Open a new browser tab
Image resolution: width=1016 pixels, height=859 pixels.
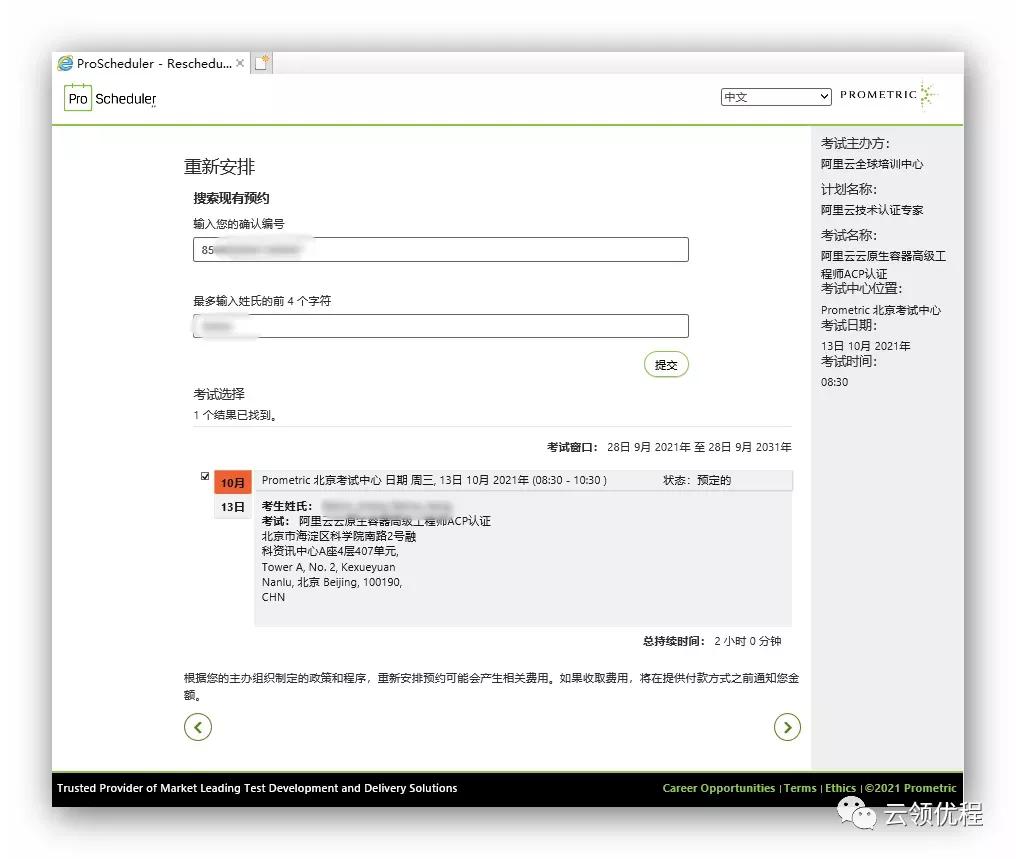click(262, 61)
